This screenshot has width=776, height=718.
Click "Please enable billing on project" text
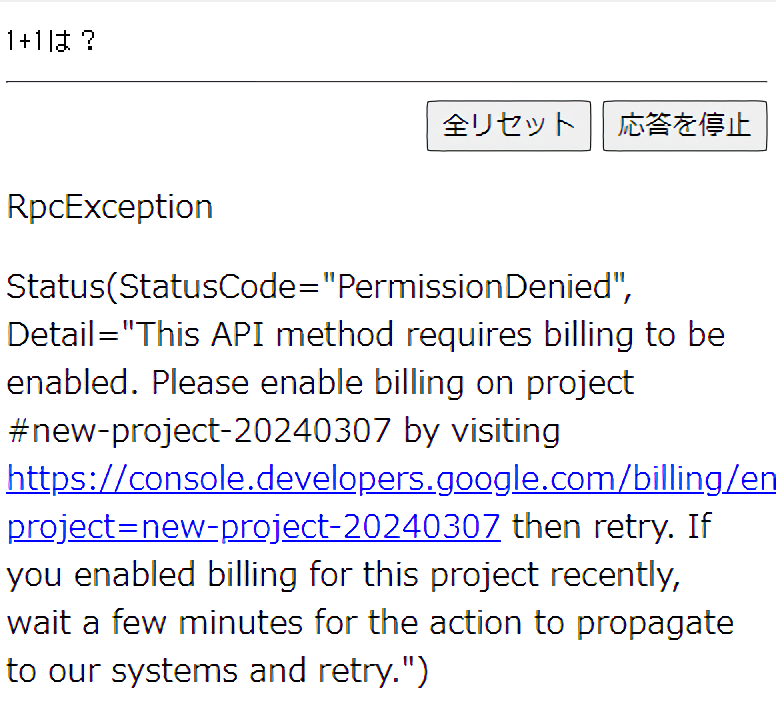pyautogui.click(x=393, y=383)
